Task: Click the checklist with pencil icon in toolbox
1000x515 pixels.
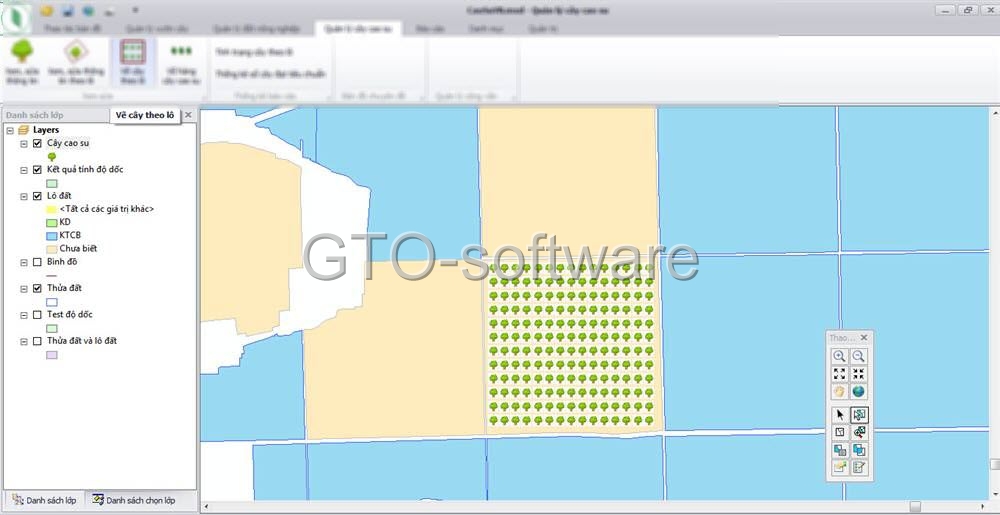Action: 858,467
